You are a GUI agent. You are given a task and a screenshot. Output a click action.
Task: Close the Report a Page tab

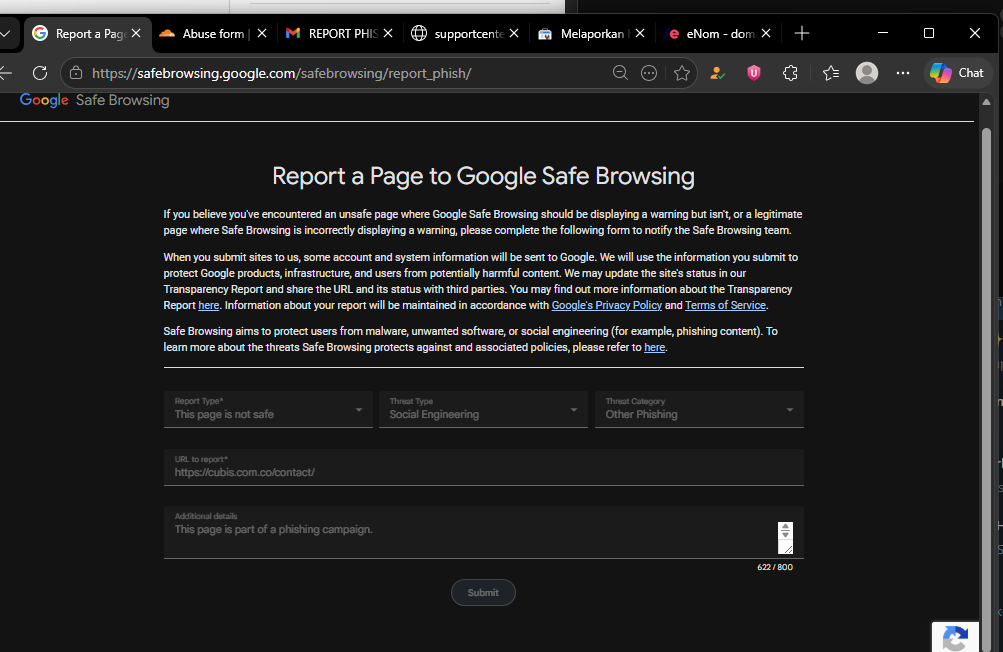click(x=136, y=33)
